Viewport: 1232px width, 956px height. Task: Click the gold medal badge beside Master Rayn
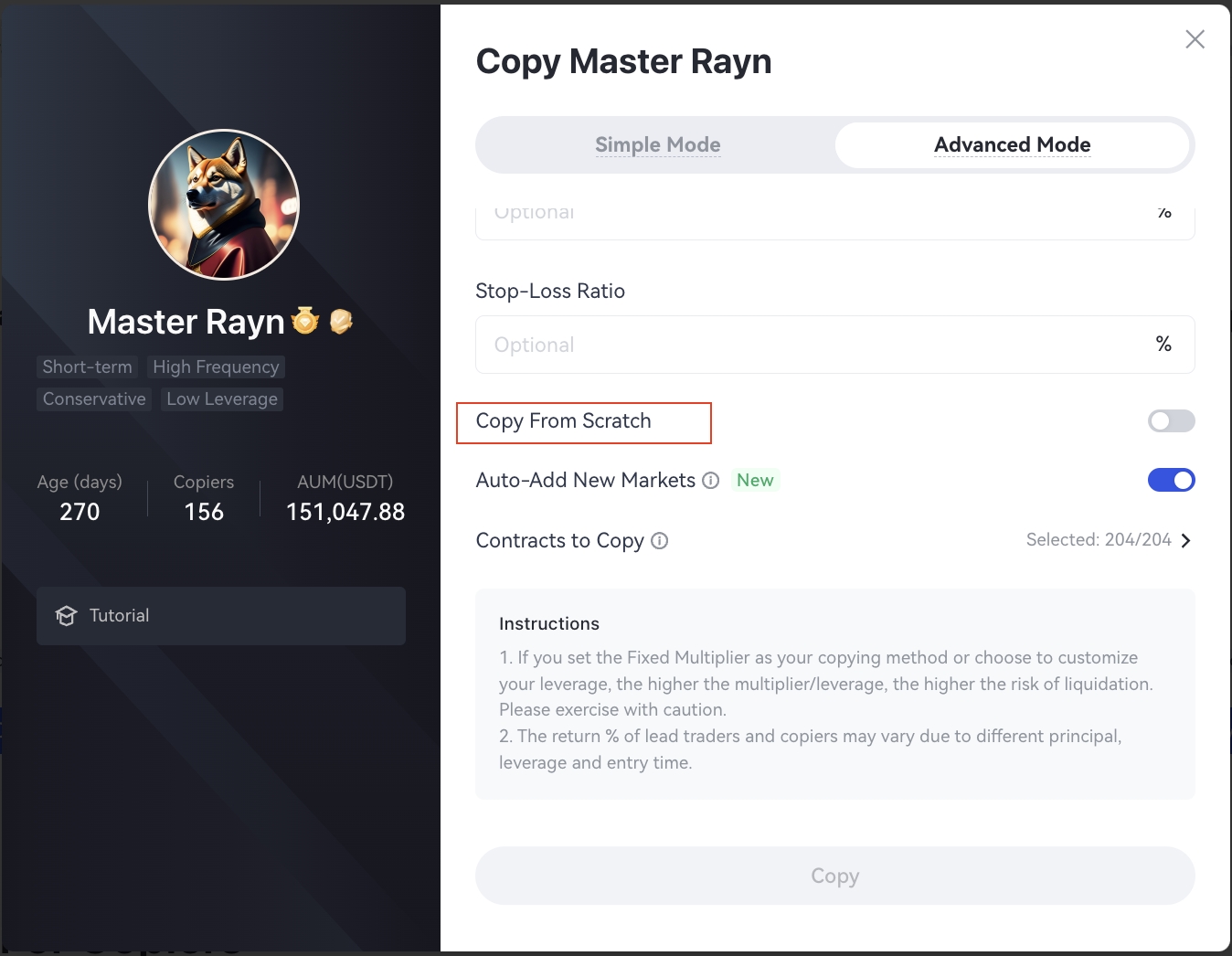point(305,321)
